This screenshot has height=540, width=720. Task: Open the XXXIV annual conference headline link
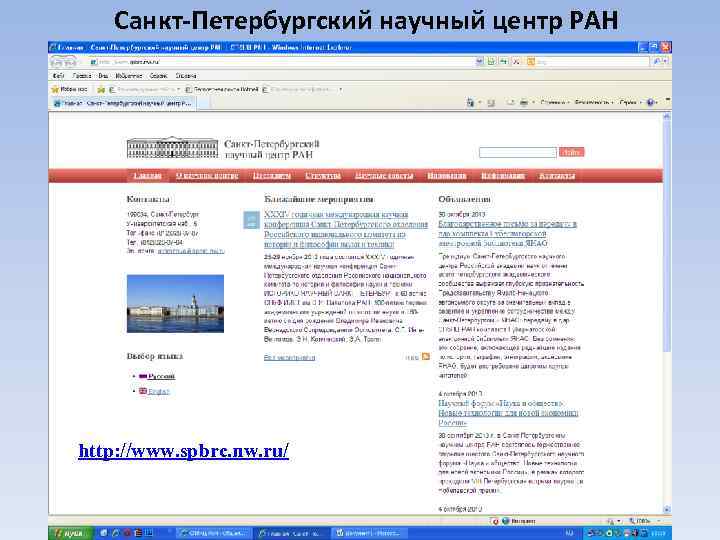point(346,230)
